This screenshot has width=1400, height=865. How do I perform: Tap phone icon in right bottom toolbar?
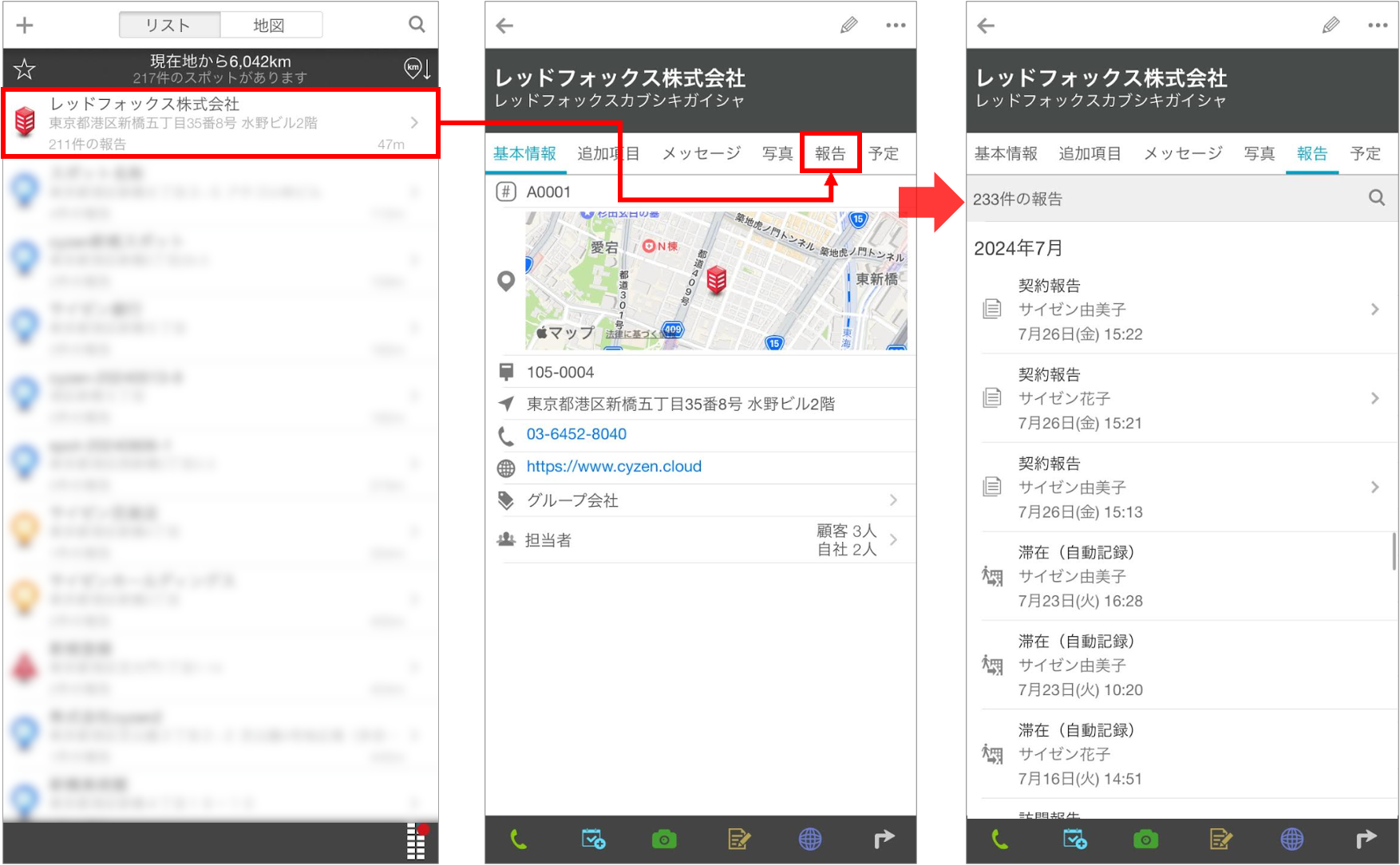point(1000,839)
